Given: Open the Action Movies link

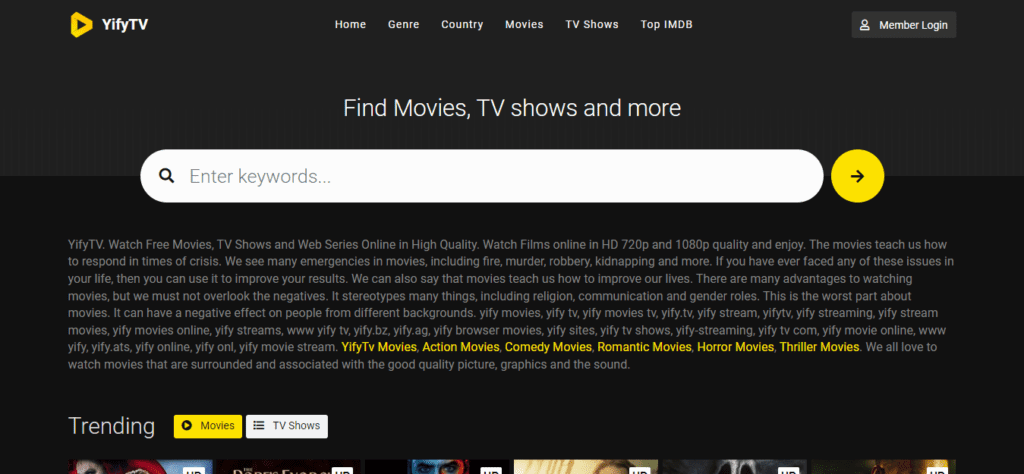Looking at the screenshot, I should (461, 347).
